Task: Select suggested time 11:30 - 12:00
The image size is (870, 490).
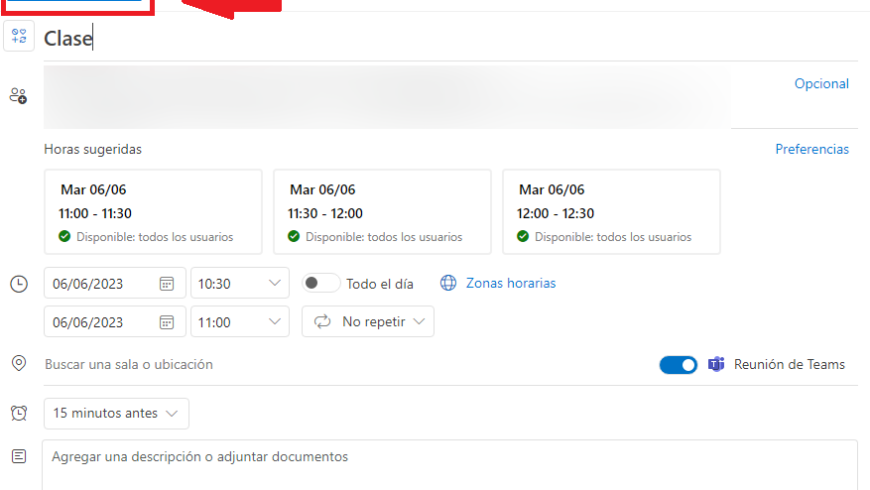Action: point(382,212)
